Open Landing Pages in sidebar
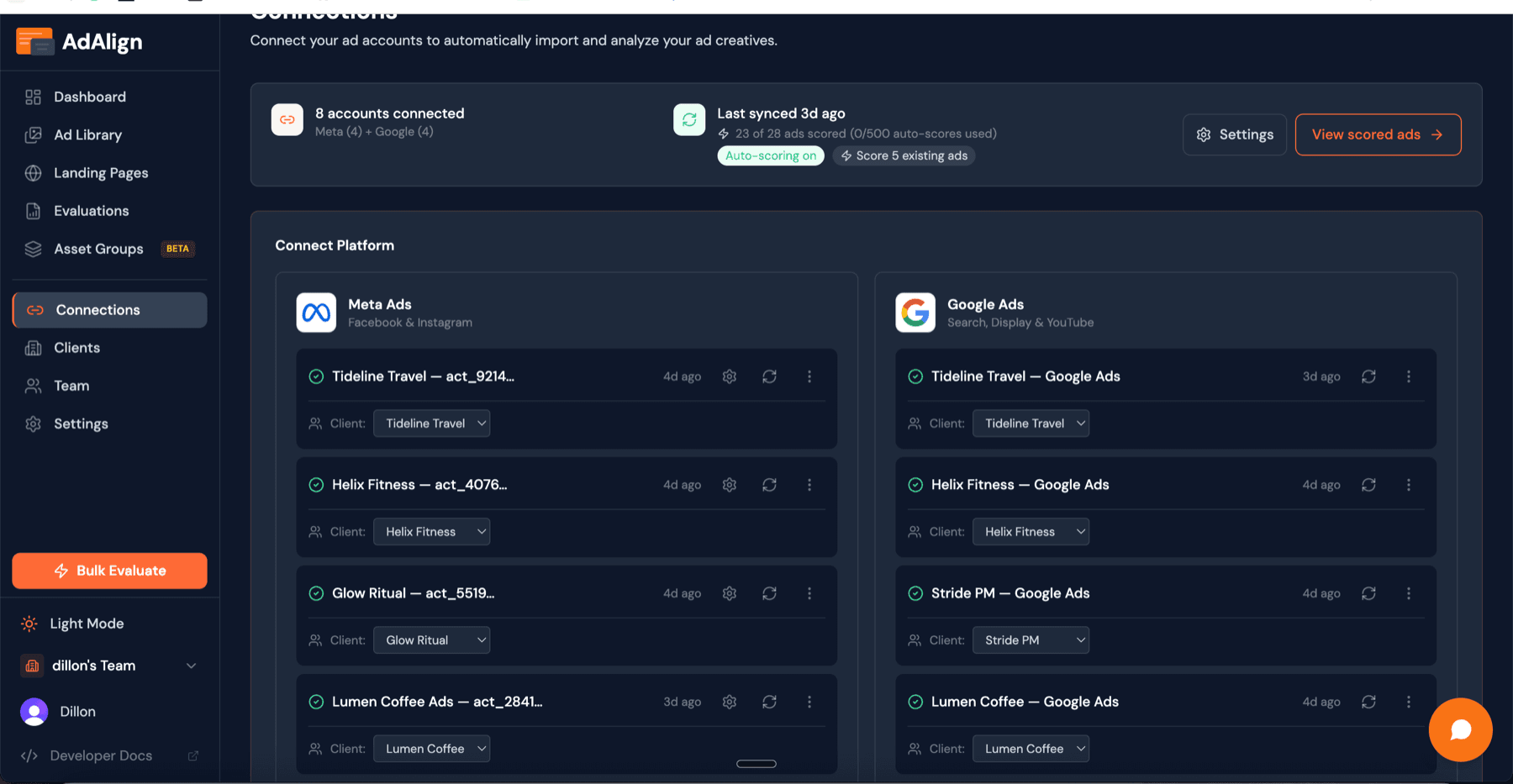Screen dimensions: 1513x784 click(x=109, y=172)
